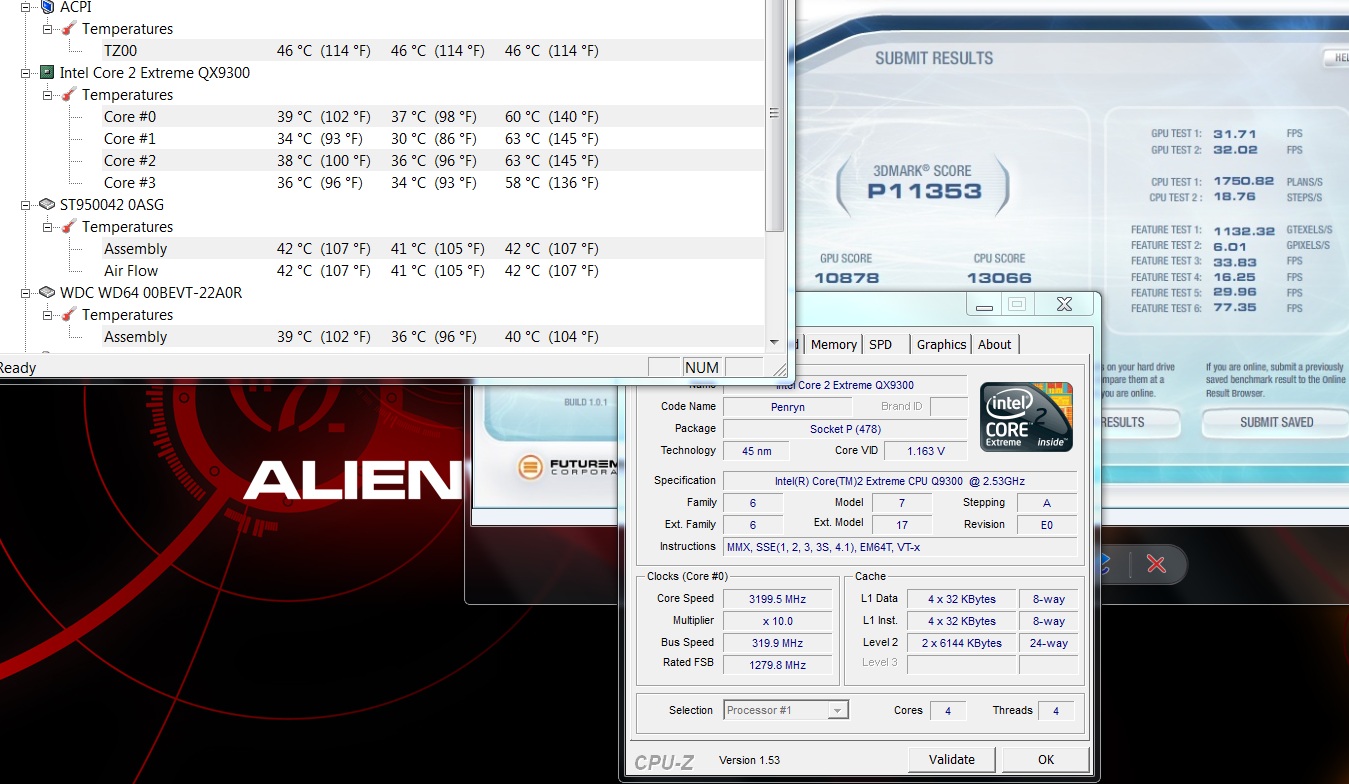Click the "ST950042 0ASG" tree label

[x=112, y=205]
